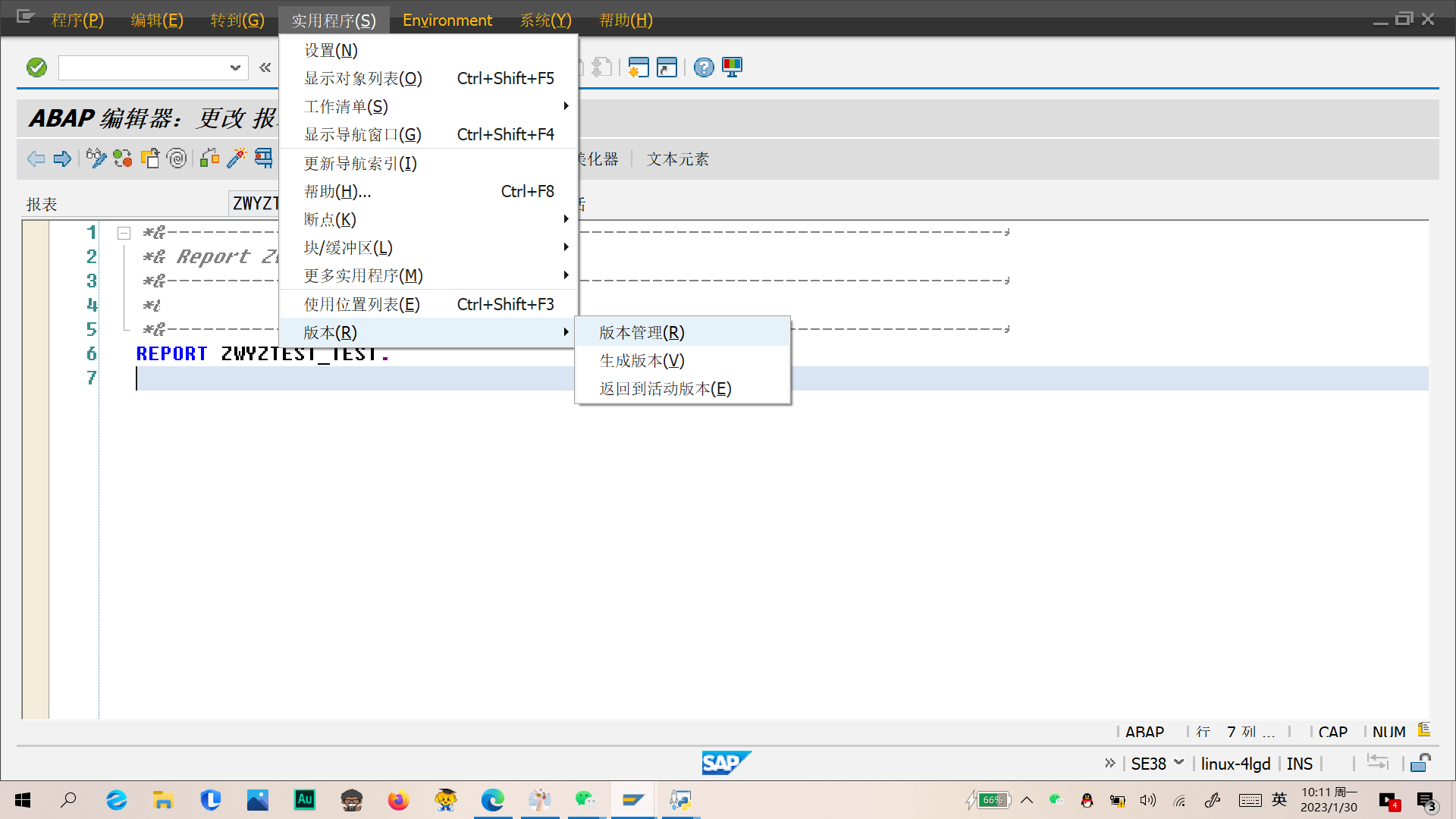Choose 生成版本(V) menu entry
Screen dimensions: 1456x819
[642, 360]
